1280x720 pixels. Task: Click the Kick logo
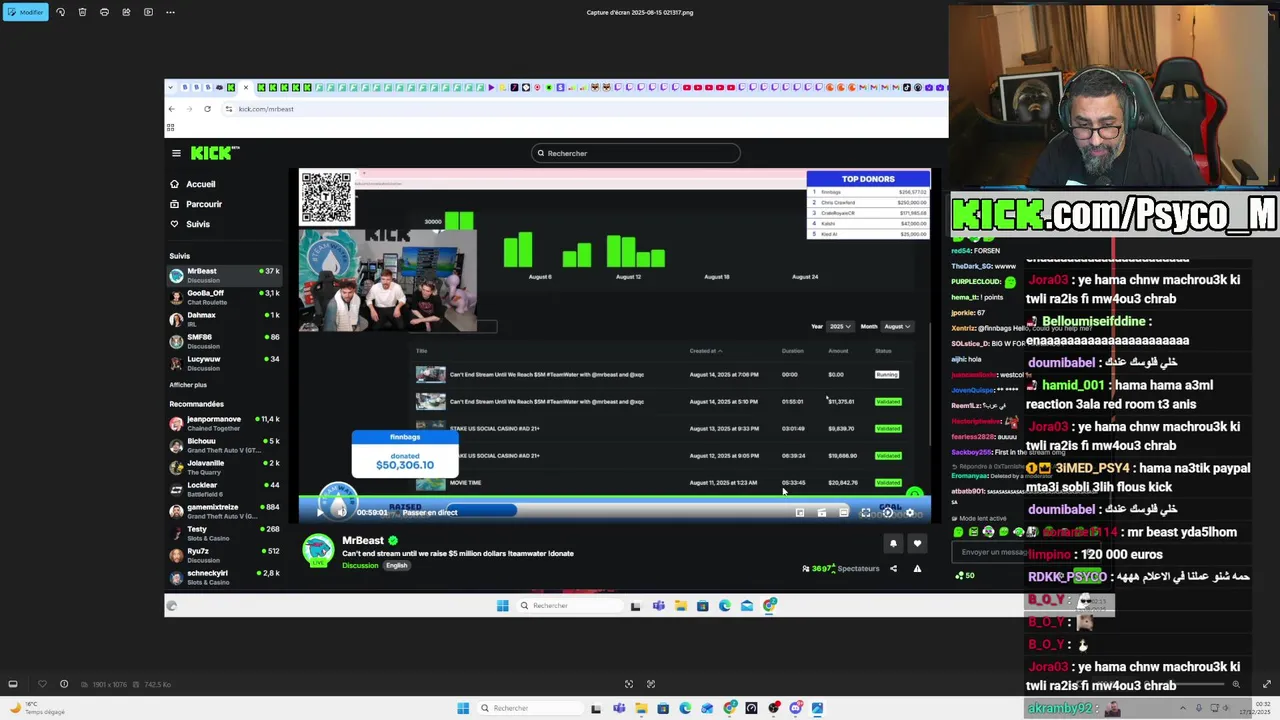214,153
